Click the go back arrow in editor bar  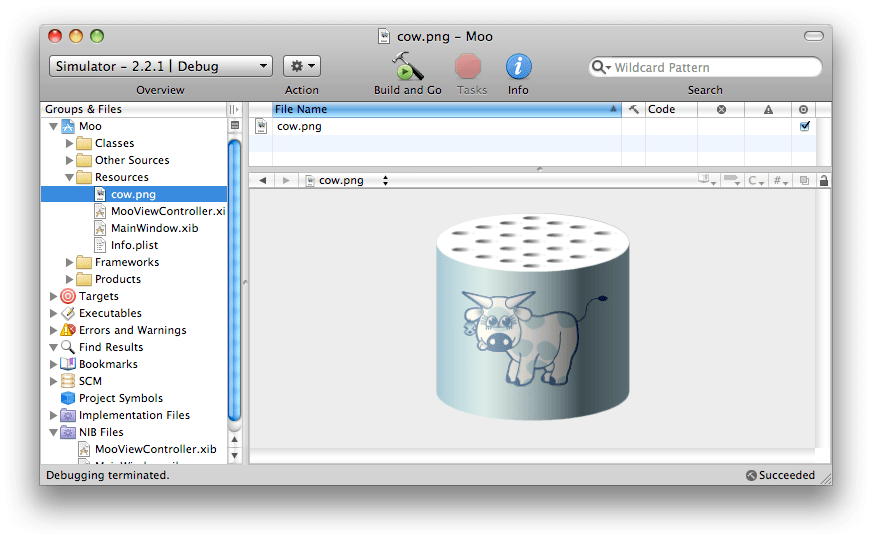pyautogui.click(x=262, y=181)
